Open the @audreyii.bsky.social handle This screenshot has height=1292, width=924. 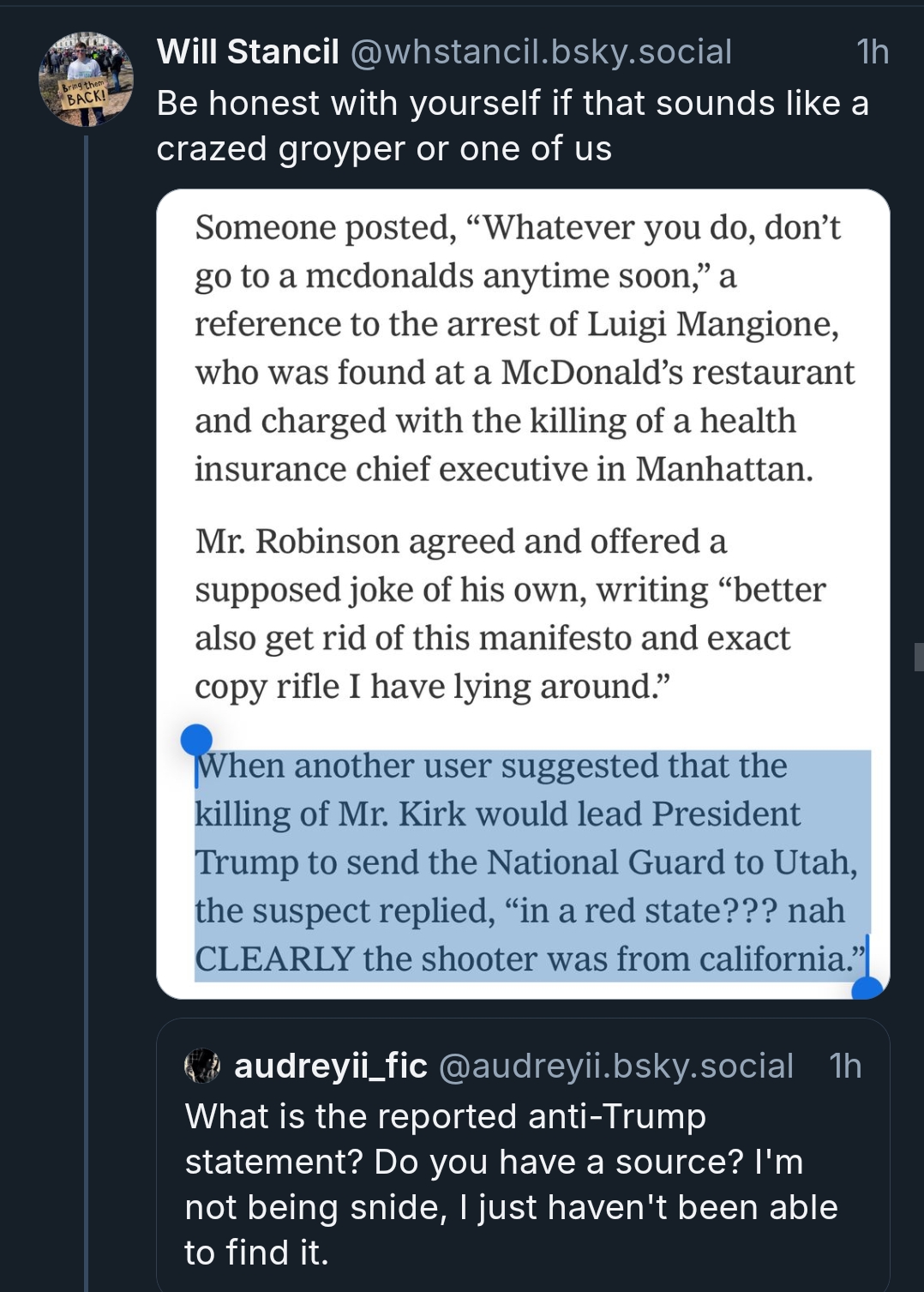click(616, 1066)
